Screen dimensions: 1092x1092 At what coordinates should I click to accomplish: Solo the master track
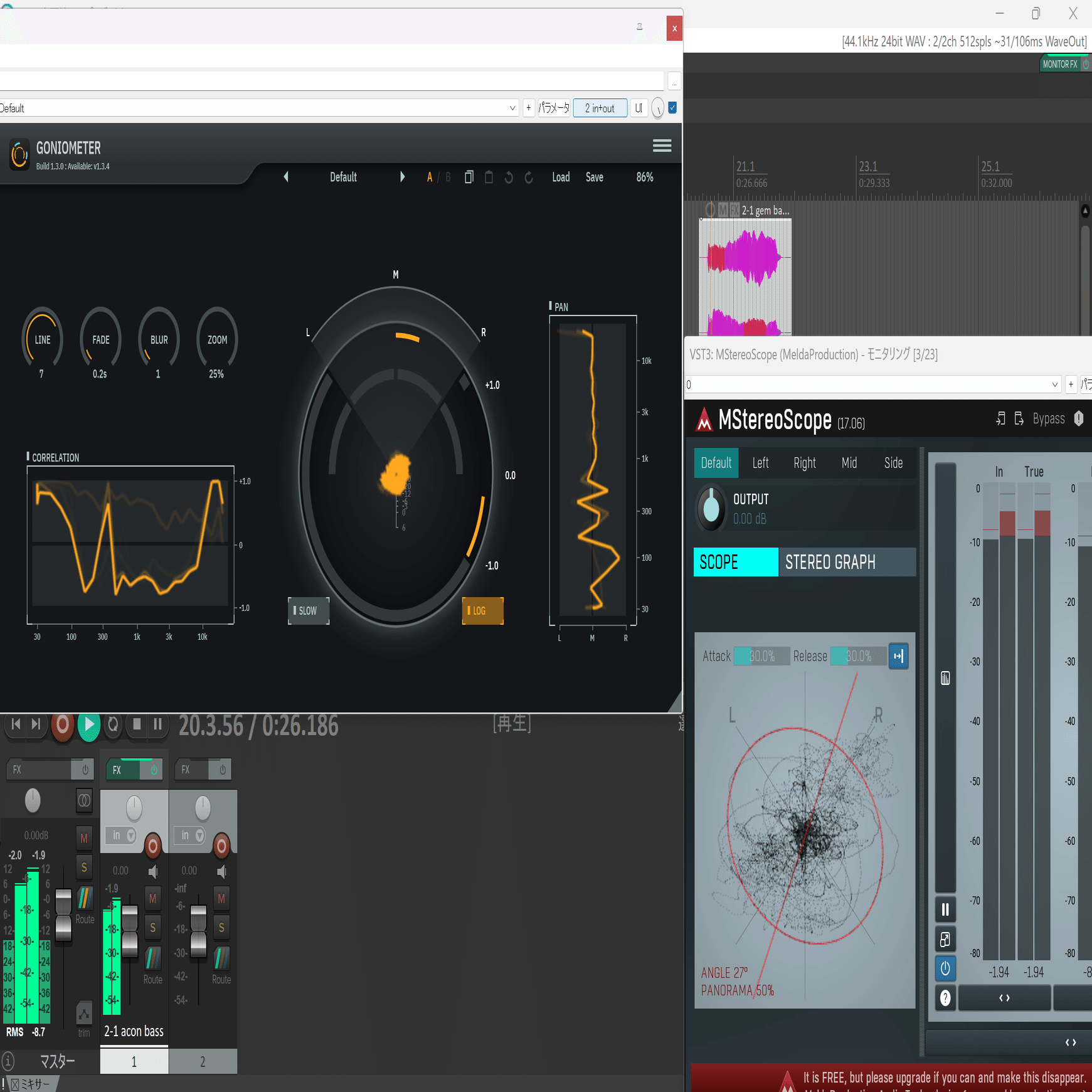point(84,868)
